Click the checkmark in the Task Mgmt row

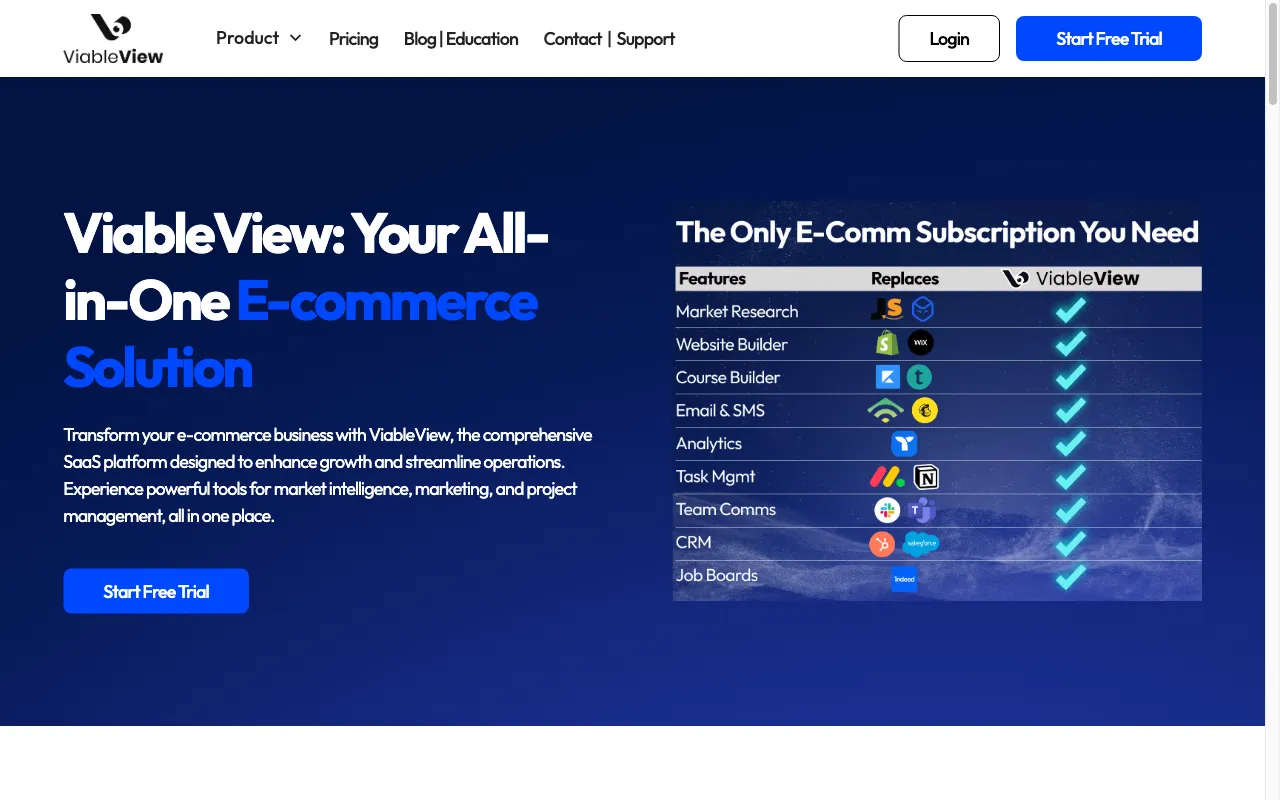click(1070, 477)
